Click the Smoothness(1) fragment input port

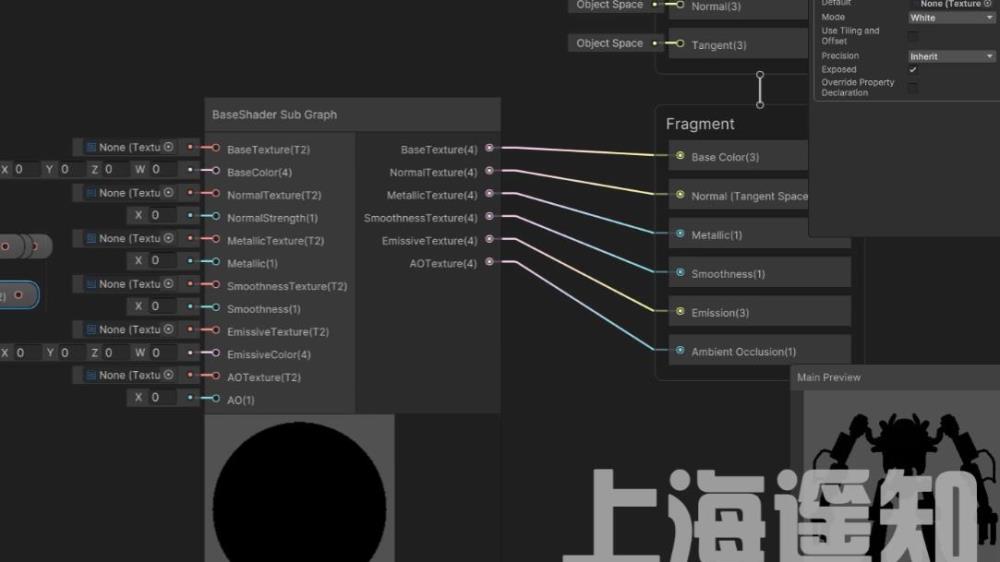coord(680,273)
